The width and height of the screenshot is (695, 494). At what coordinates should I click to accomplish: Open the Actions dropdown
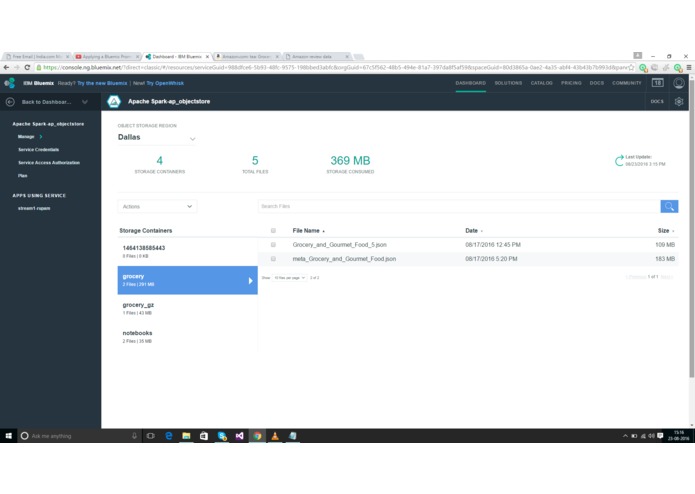(157, 206)
